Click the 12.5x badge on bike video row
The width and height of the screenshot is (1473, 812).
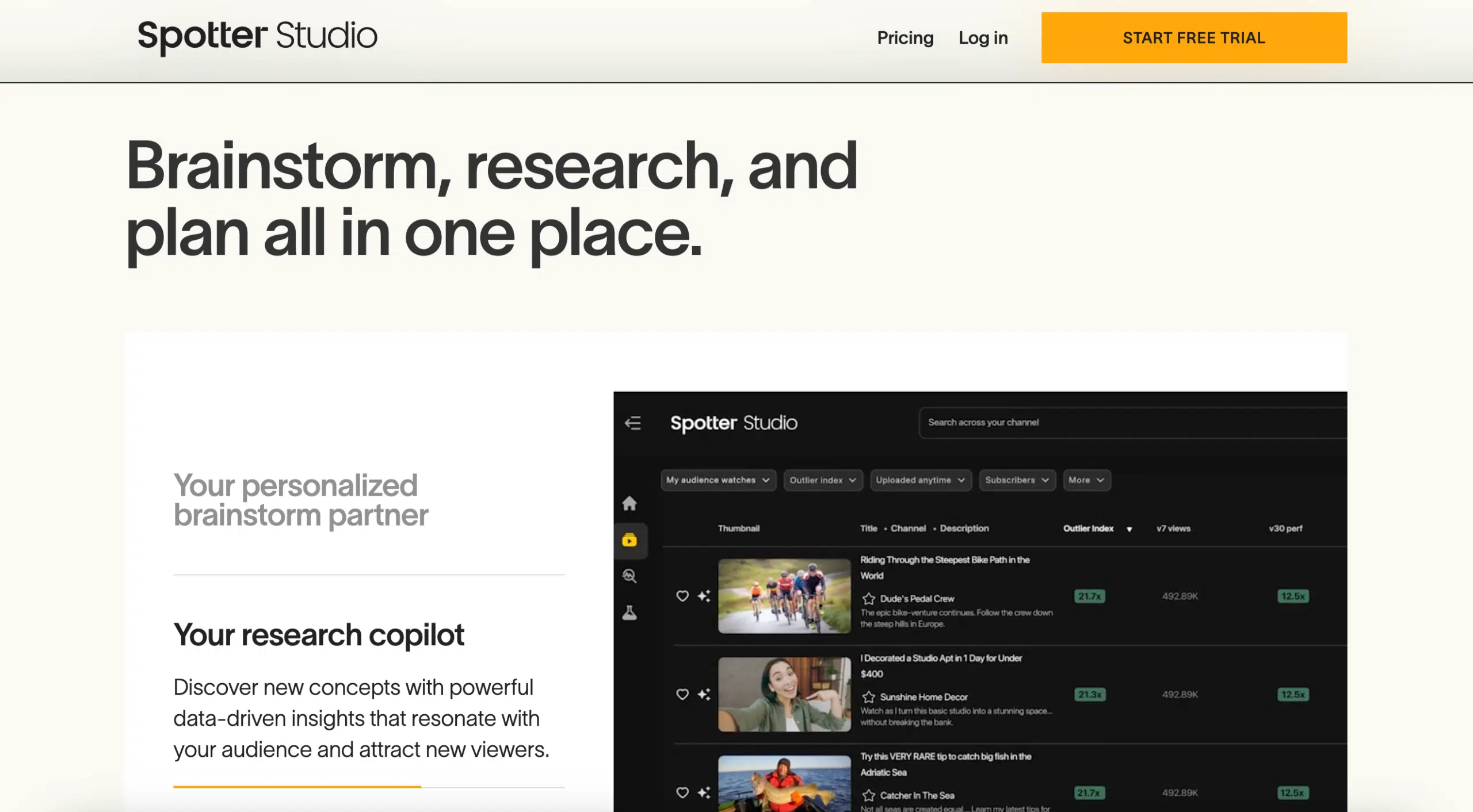point(1293,596)
